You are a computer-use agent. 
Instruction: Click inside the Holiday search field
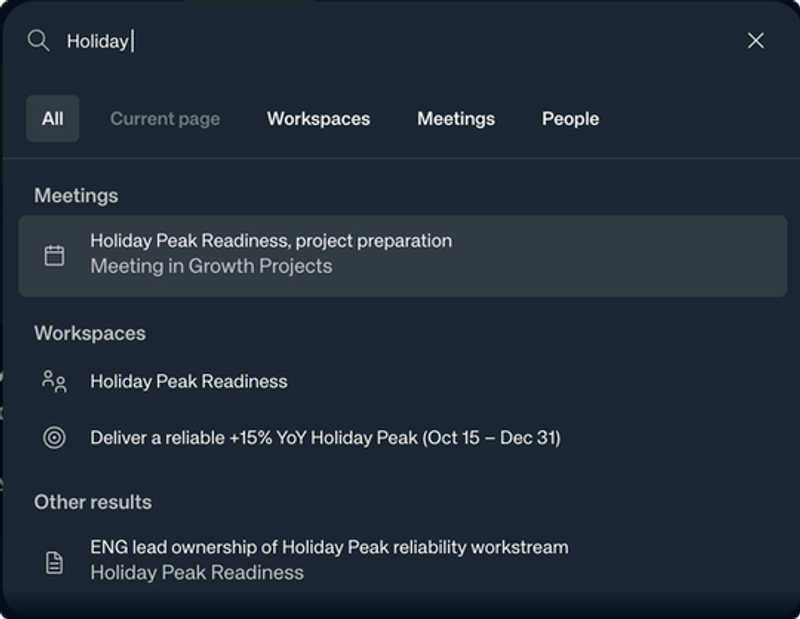[398, 41]
